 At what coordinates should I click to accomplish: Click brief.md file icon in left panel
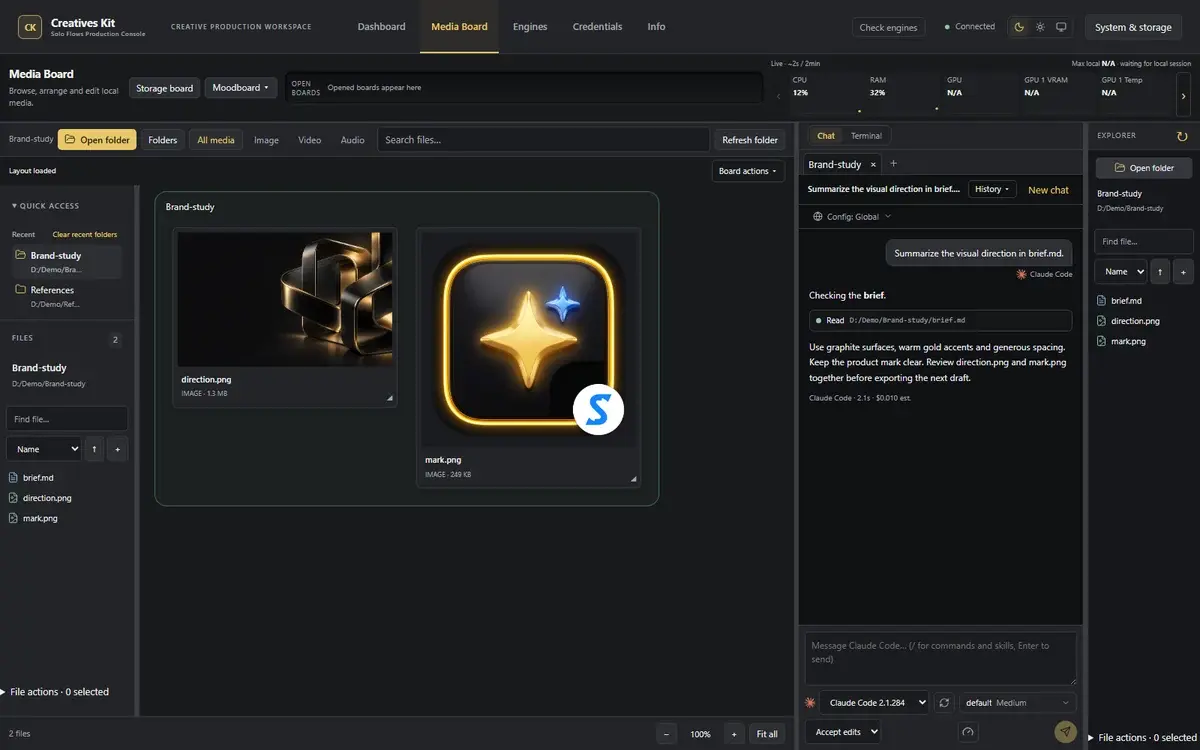click(x=13, y=478)
